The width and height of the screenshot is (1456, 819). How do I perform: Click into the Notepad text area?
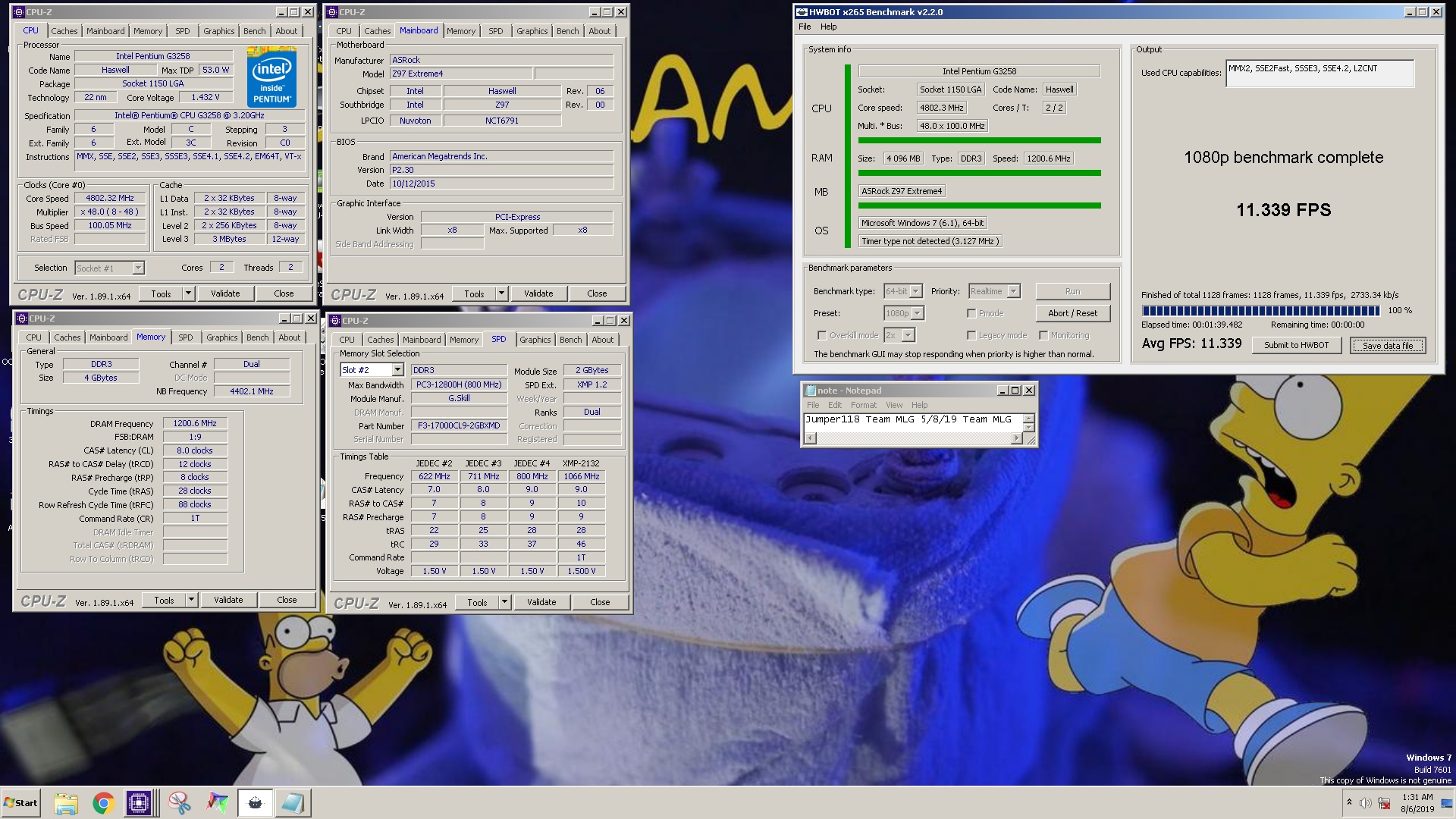(914, 423)
